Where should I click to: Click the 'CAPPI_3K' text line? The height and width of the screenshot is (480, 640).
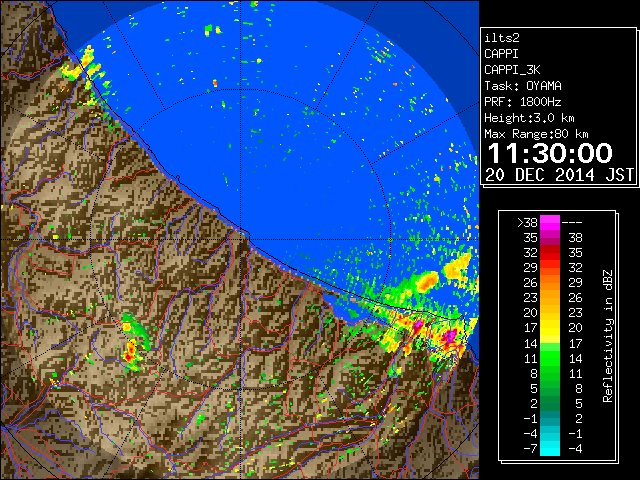click(x=512, y=70)
